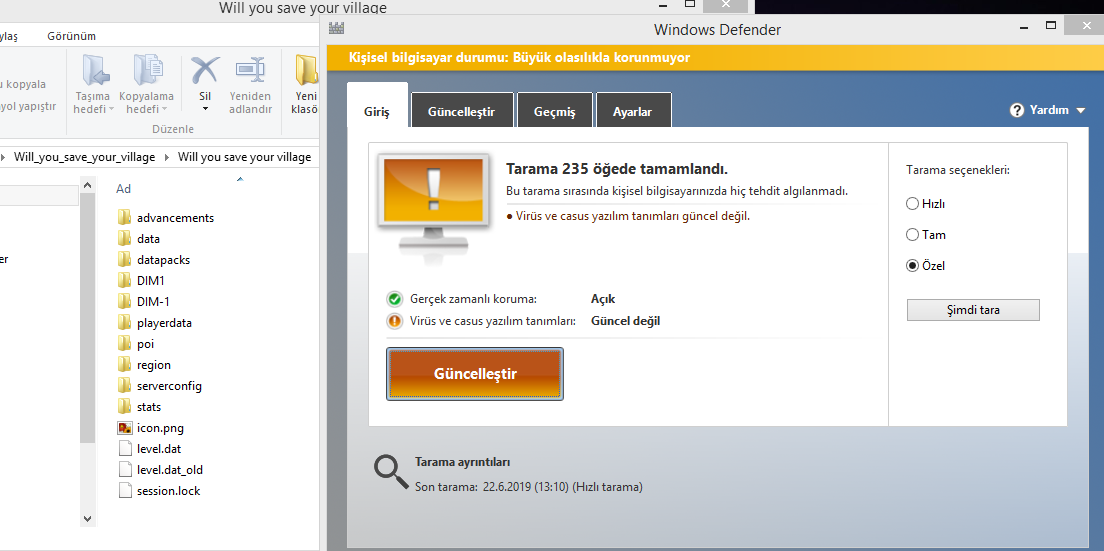
Task: Select the Özel scan option
Action: click(x=912, y=266)
